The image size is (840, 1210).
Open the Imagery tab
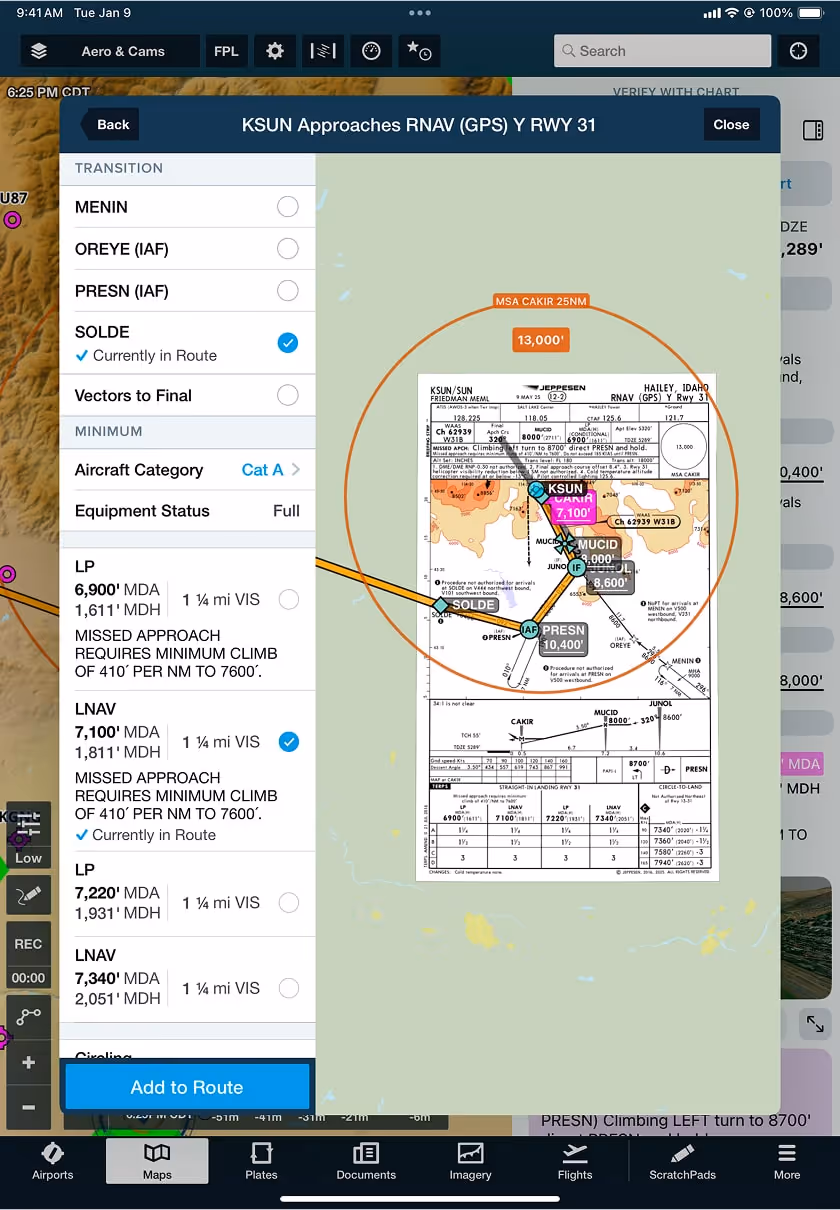coord(470,1162)
